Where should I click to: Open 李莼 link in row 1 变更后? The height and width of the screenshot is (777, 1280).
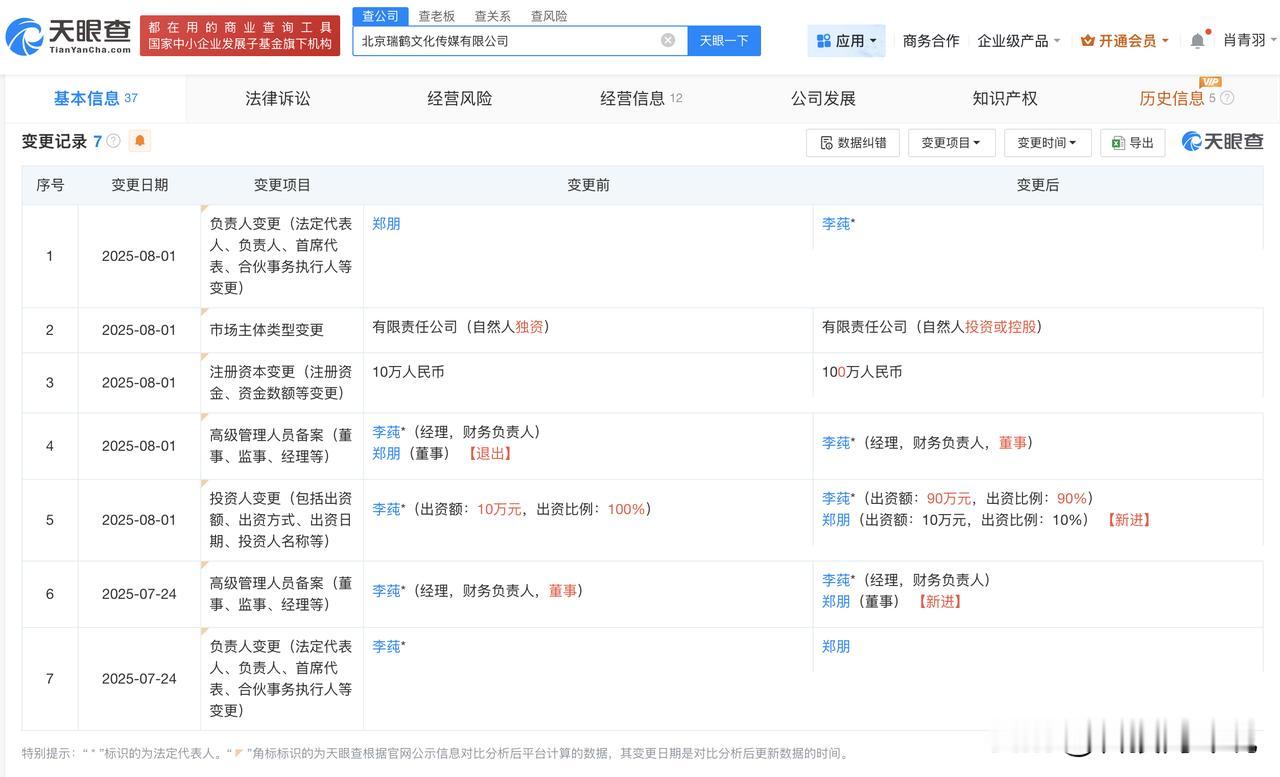click(x=836, y=224)
